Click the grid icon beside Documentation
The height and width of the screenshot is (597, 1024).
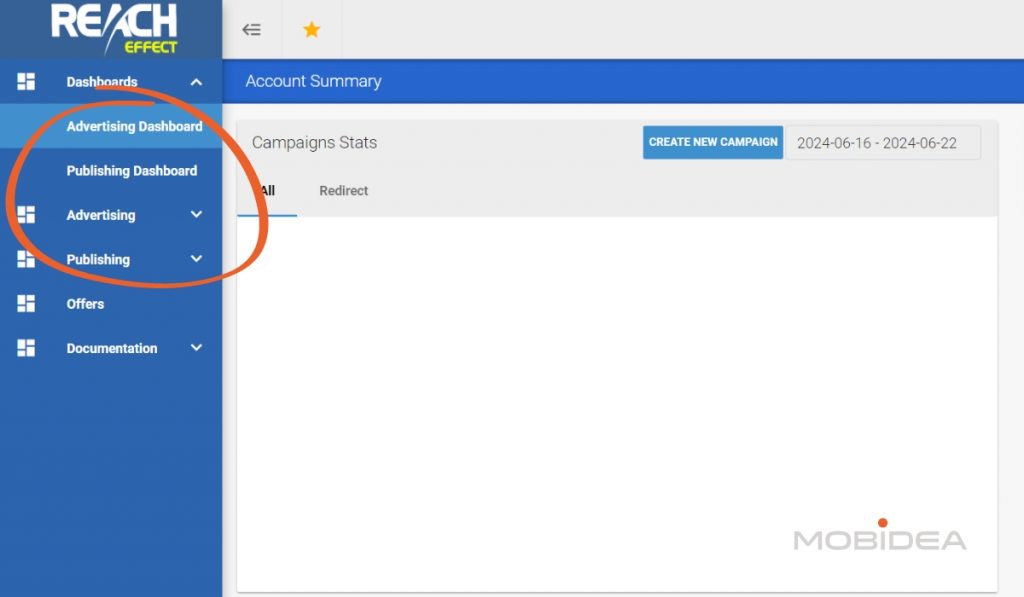pyautogui.click(x=26, y=348)
